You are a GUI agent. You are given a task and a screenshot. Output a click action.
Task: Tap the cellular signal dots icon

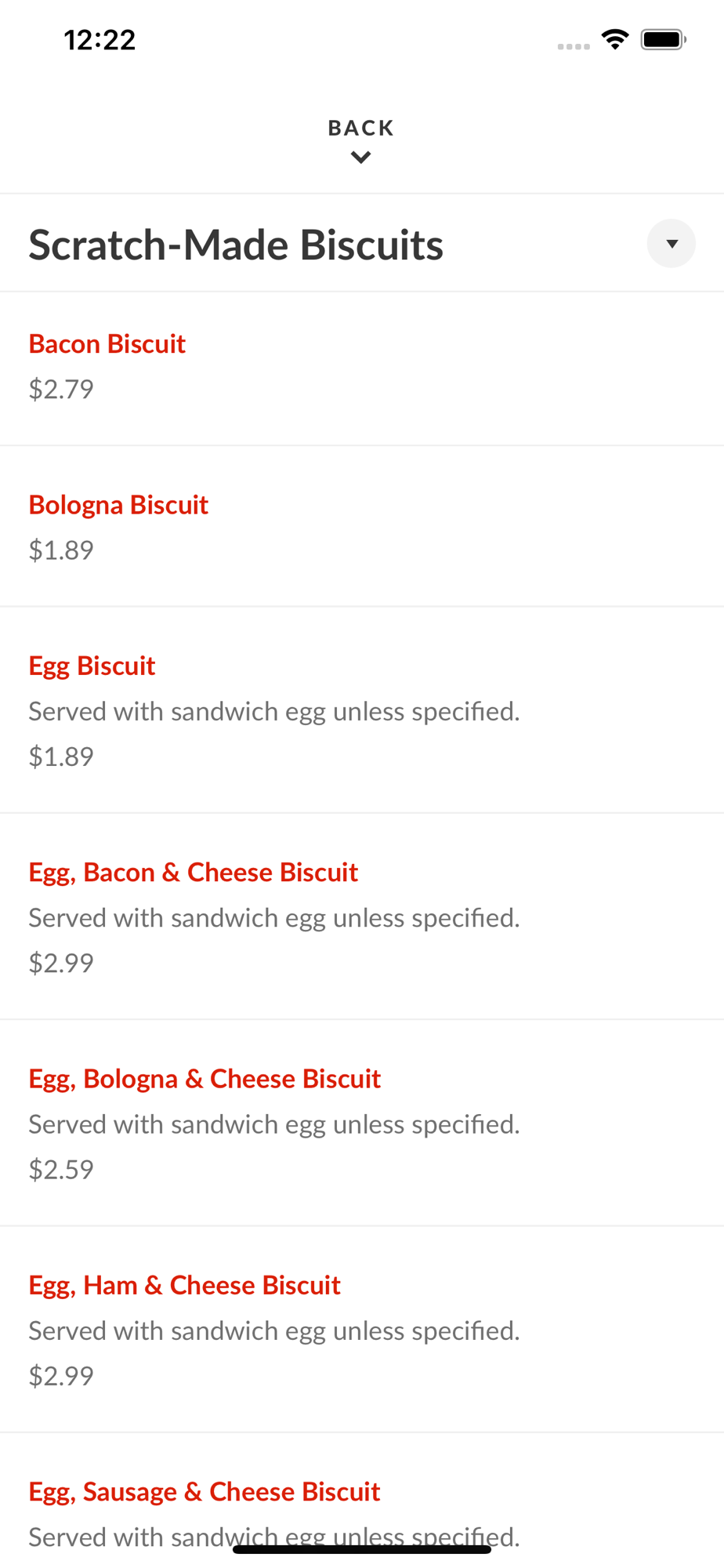[574, 46]
